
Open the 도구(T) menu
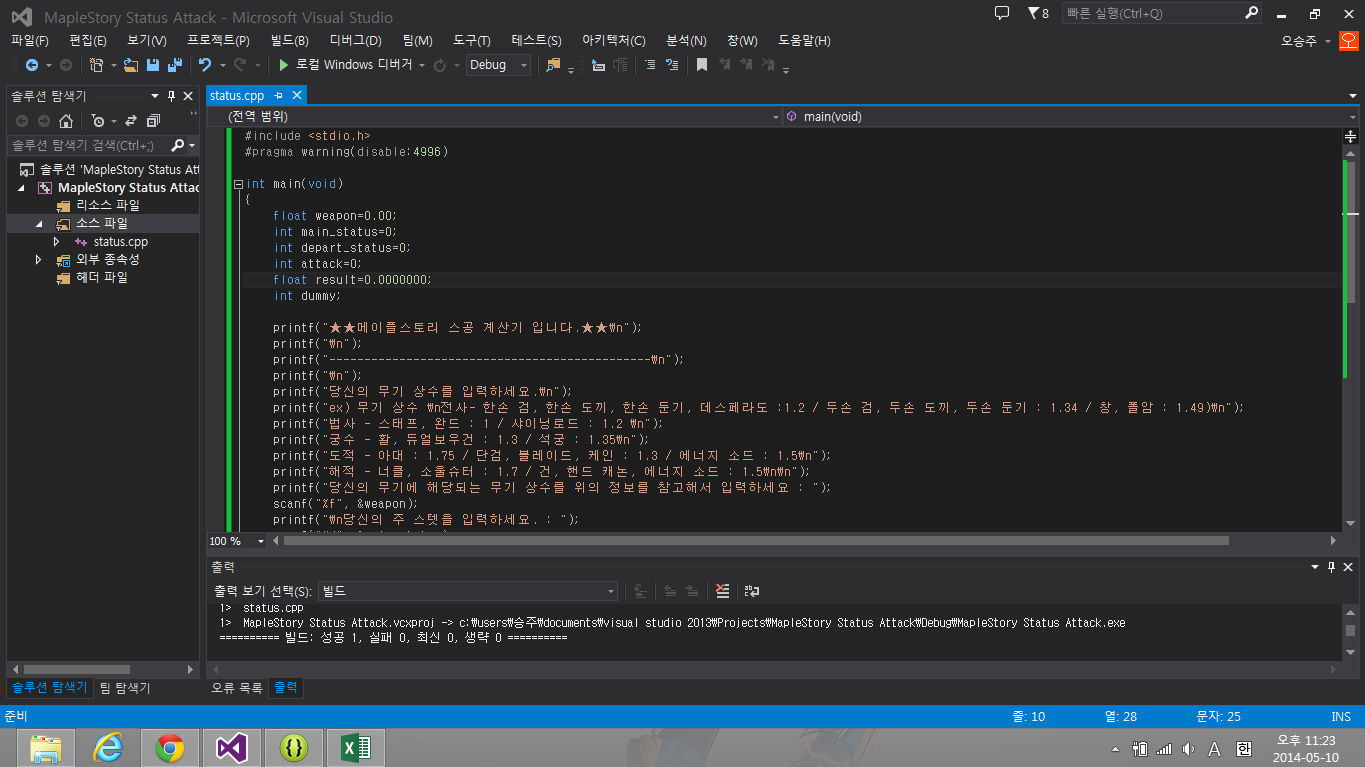click(472, 41)
